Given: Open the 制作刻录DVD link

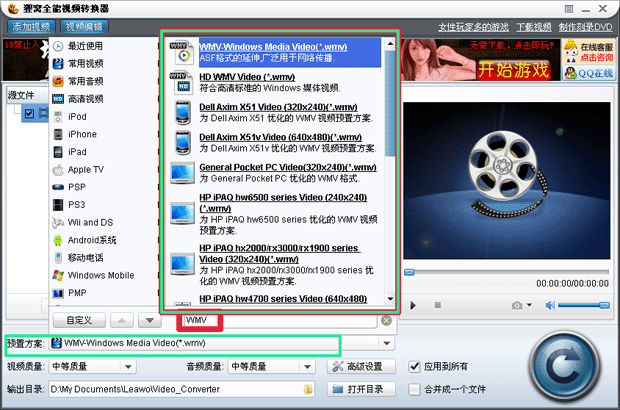Looking at the screenshot, I should click(x=585, y=27).
